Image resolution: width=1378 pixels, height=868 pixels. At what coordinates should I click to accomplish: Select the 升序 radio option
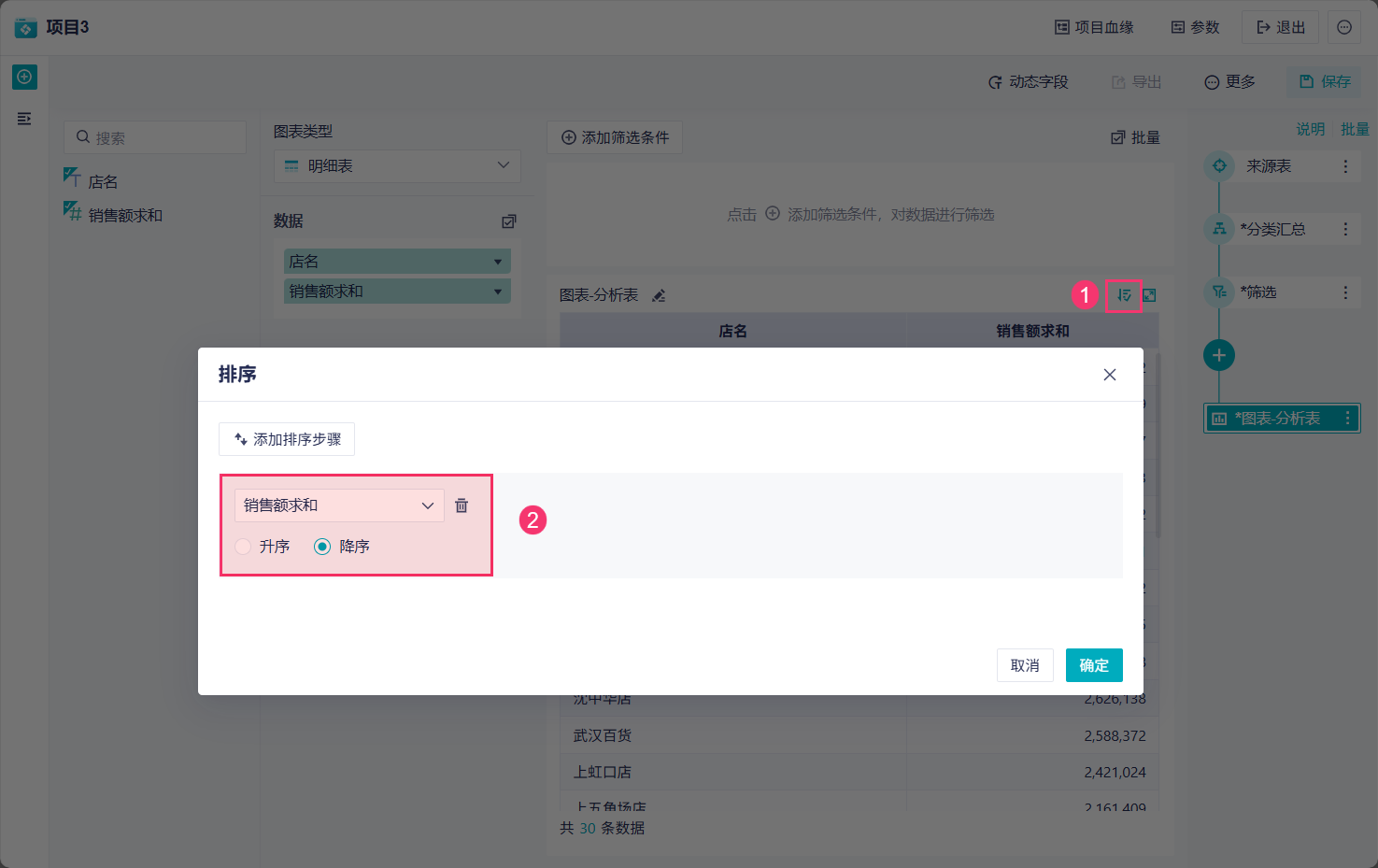point(244,547)
